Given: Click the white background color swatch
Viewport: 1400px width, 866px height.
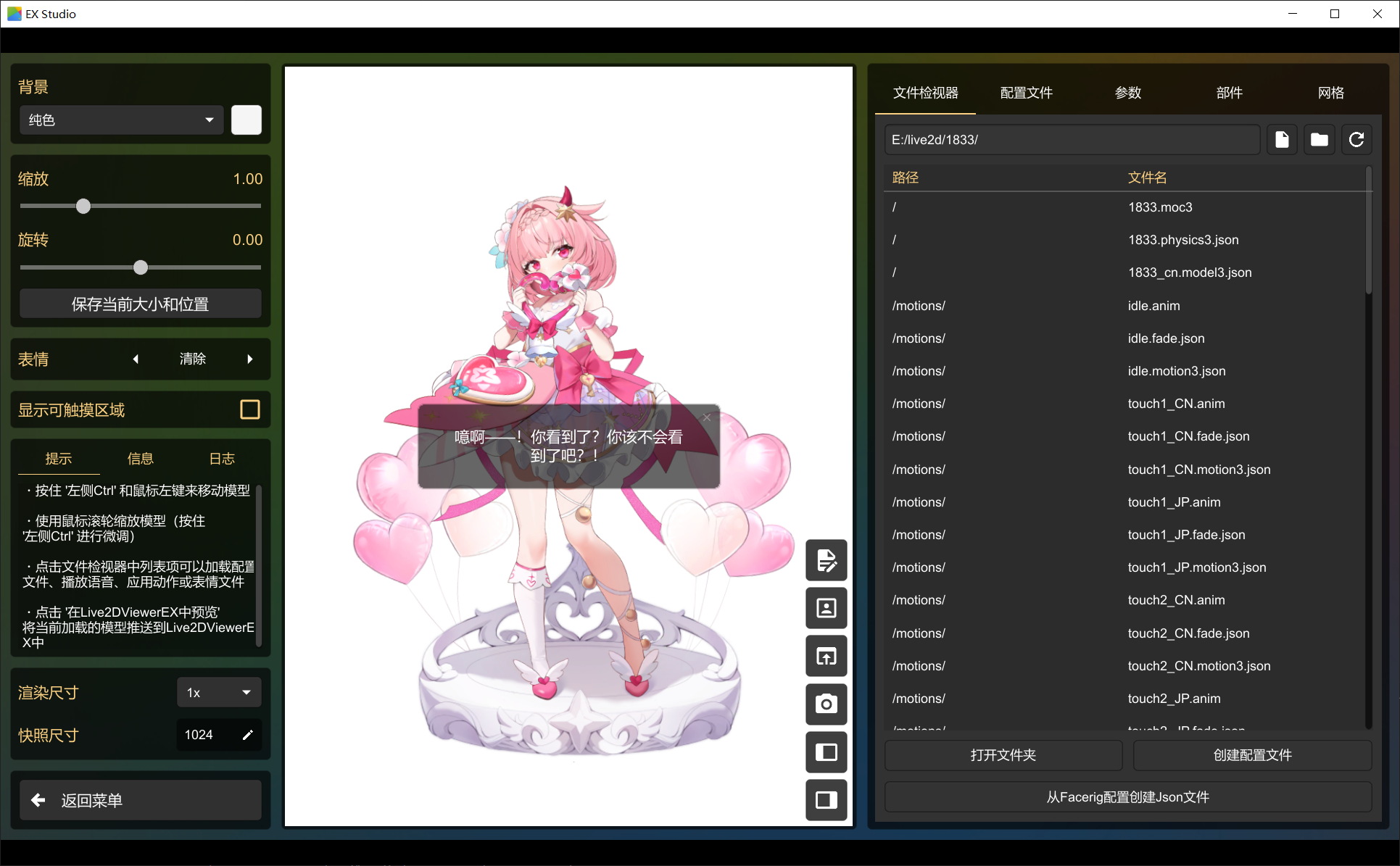Looking at the screenshot, I should [247, 120].
